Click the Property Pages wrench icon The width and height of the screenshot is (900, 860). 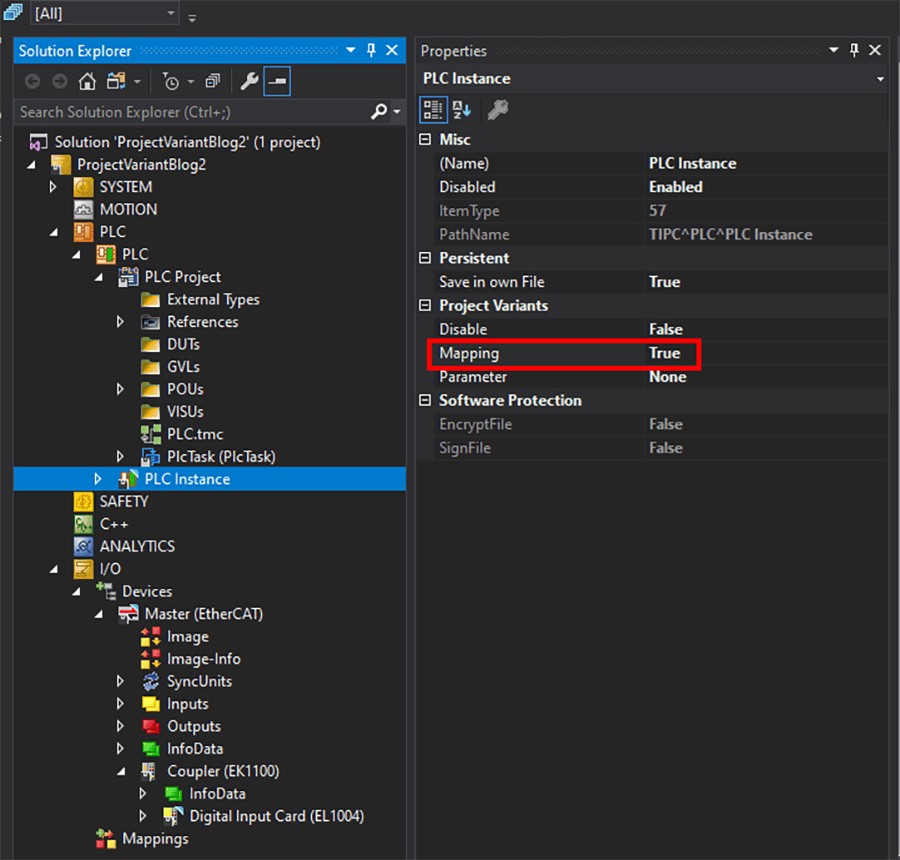(498, 110)
